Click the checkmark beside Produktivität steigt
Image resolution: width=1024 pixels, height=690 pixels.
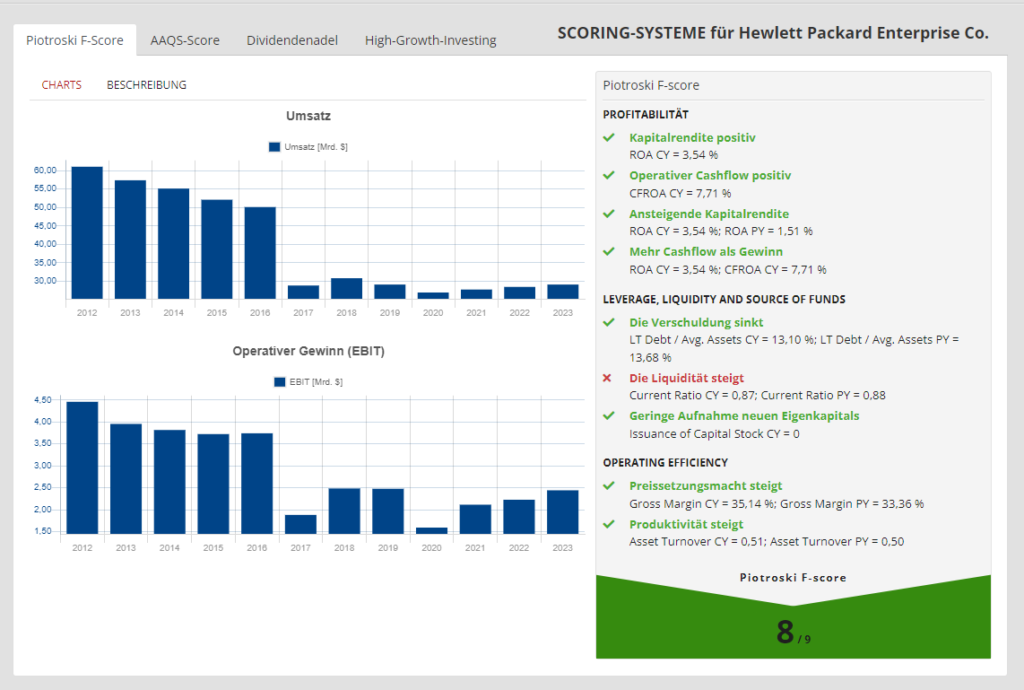(x=608, y=524)
